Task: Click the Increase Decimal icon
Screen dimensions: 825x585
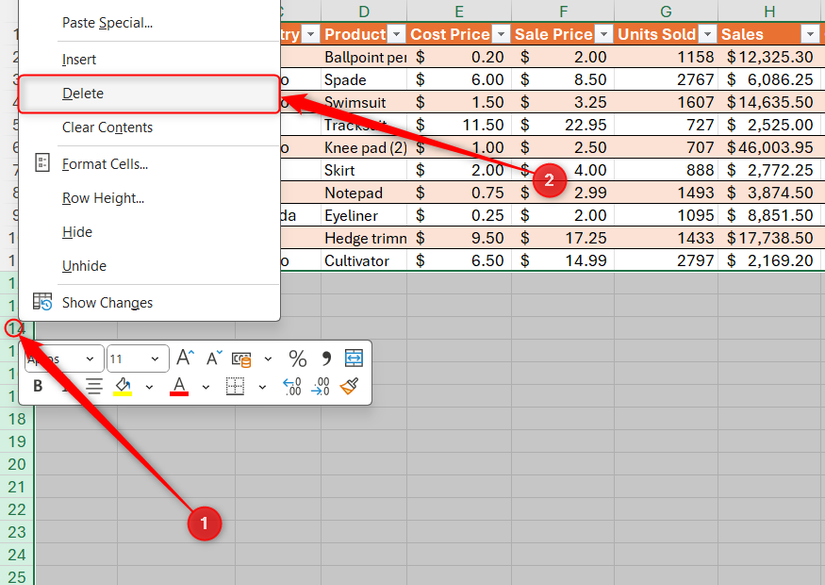Action: point(291,385)
